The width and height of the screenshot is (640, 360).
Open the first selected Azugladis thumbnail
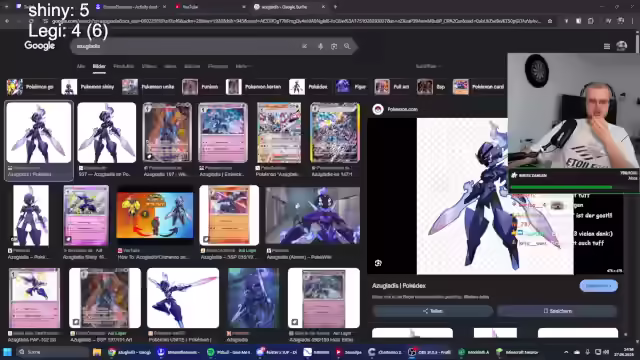tap(39, 133)
